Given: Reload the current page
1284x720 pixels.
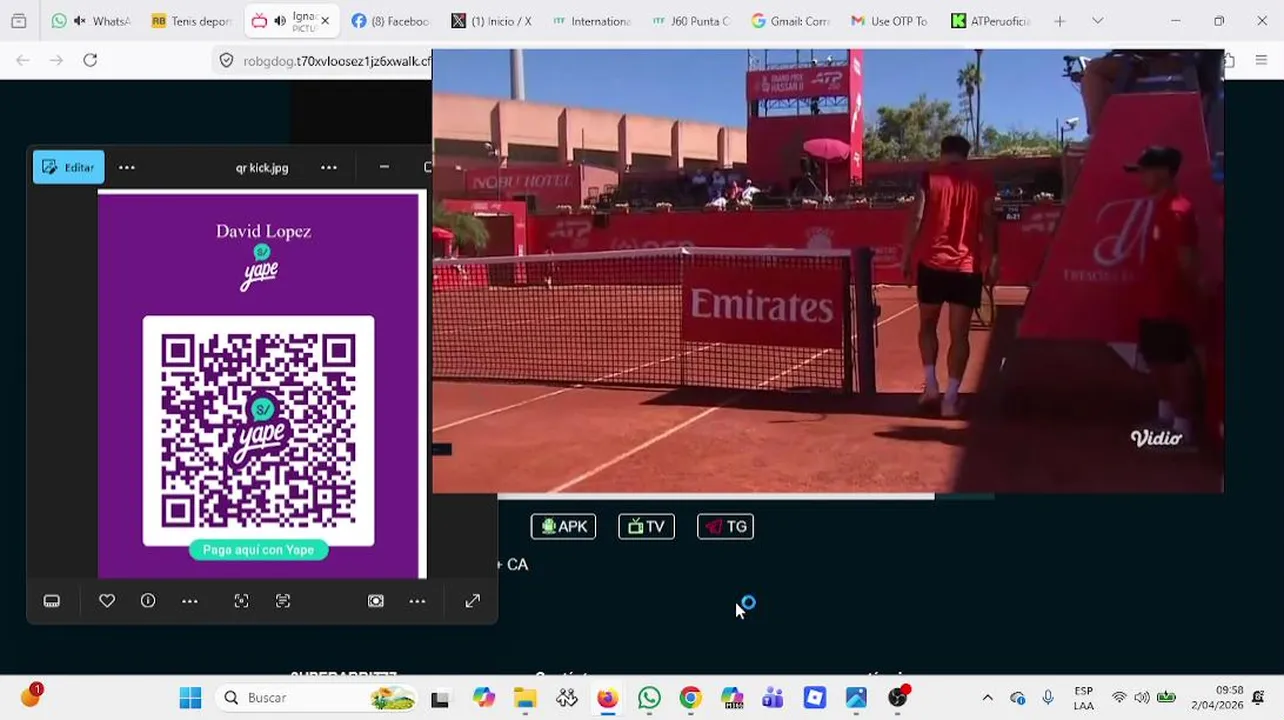Looking at the screenshot, I should (x=90, y=61).
